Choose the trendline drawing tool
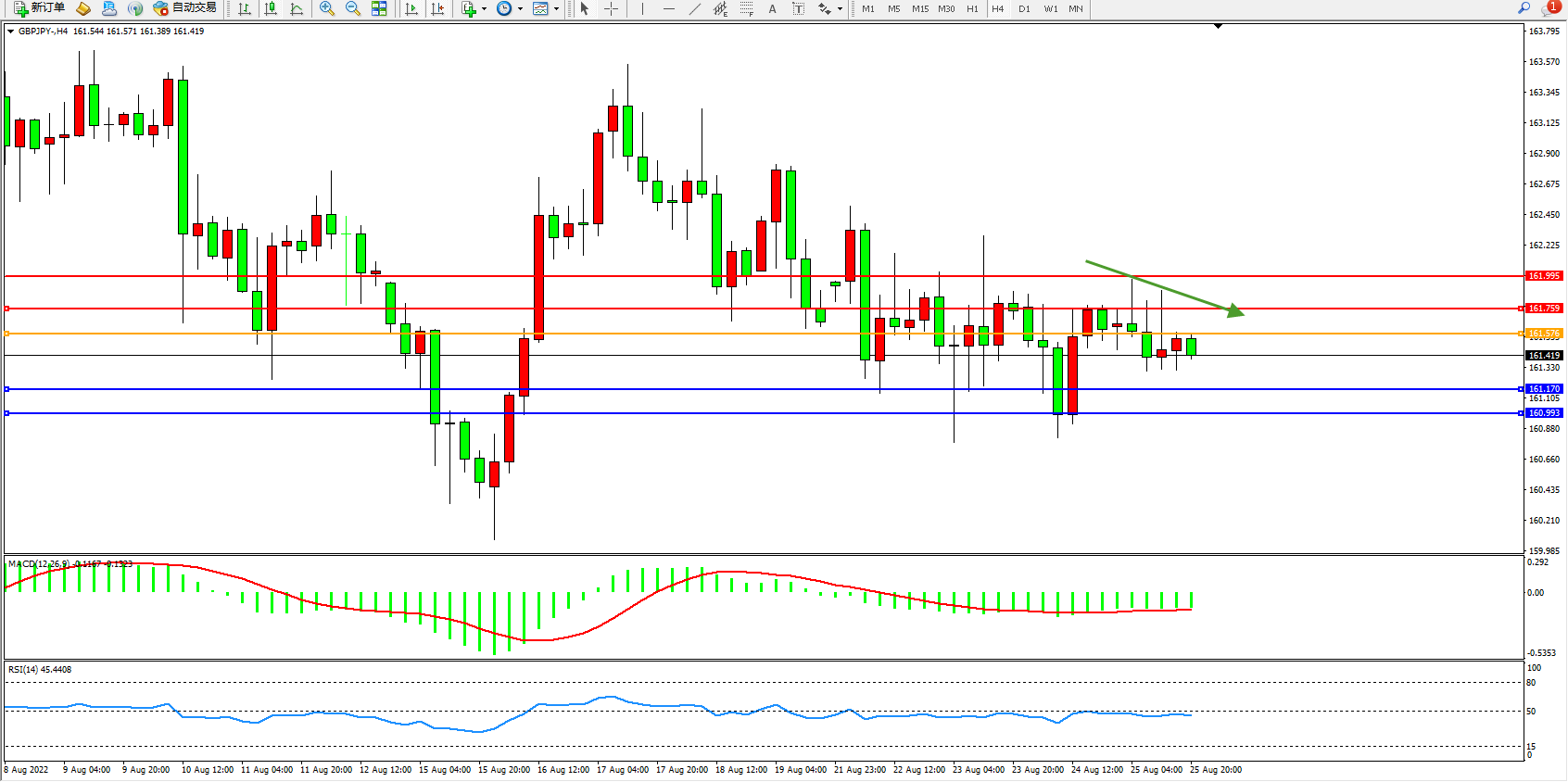The width and height of the screenshot is (1568, 782). 695,8
